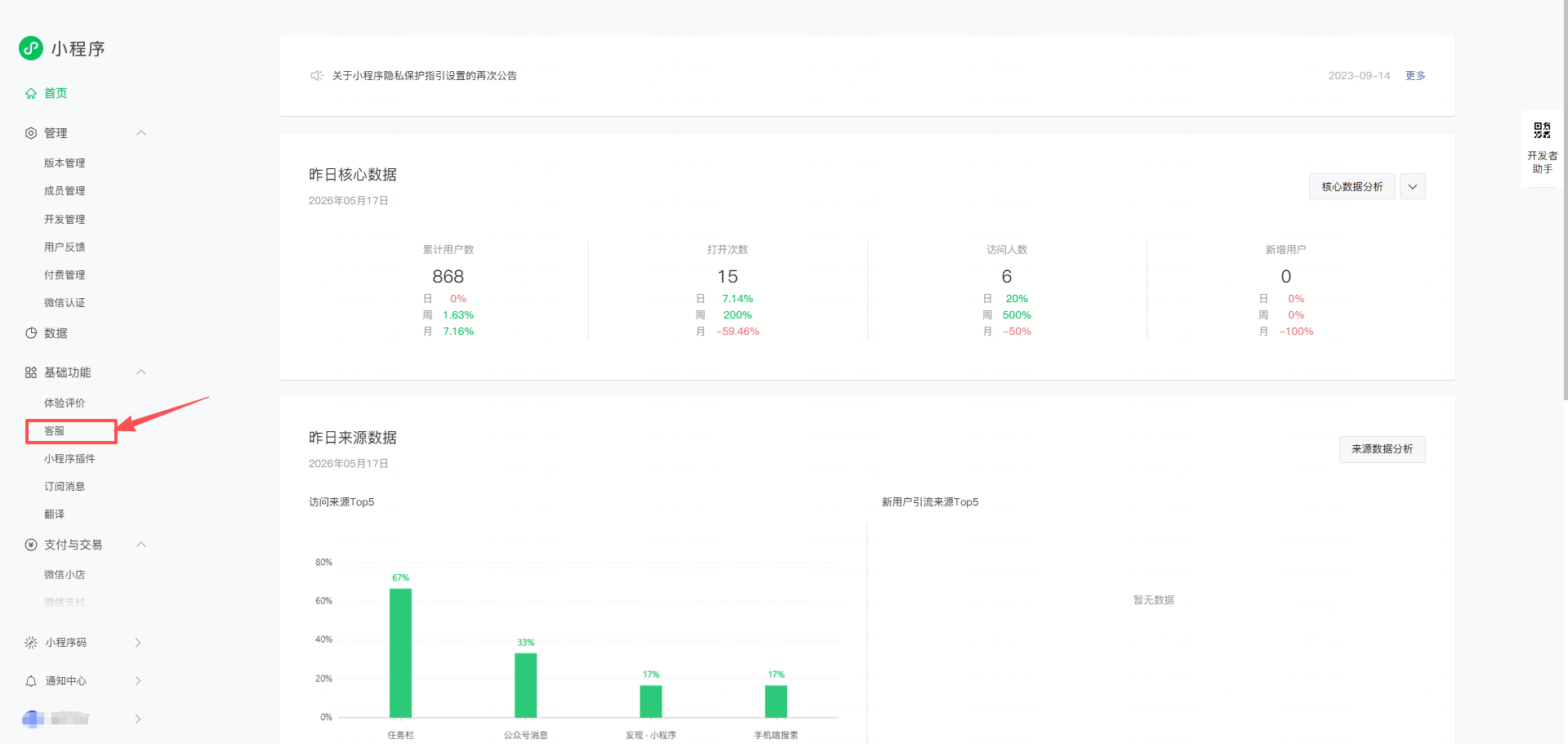Collapse the 支付与交易 section chevron
The image size is (1568, 744).
(141, 545)
